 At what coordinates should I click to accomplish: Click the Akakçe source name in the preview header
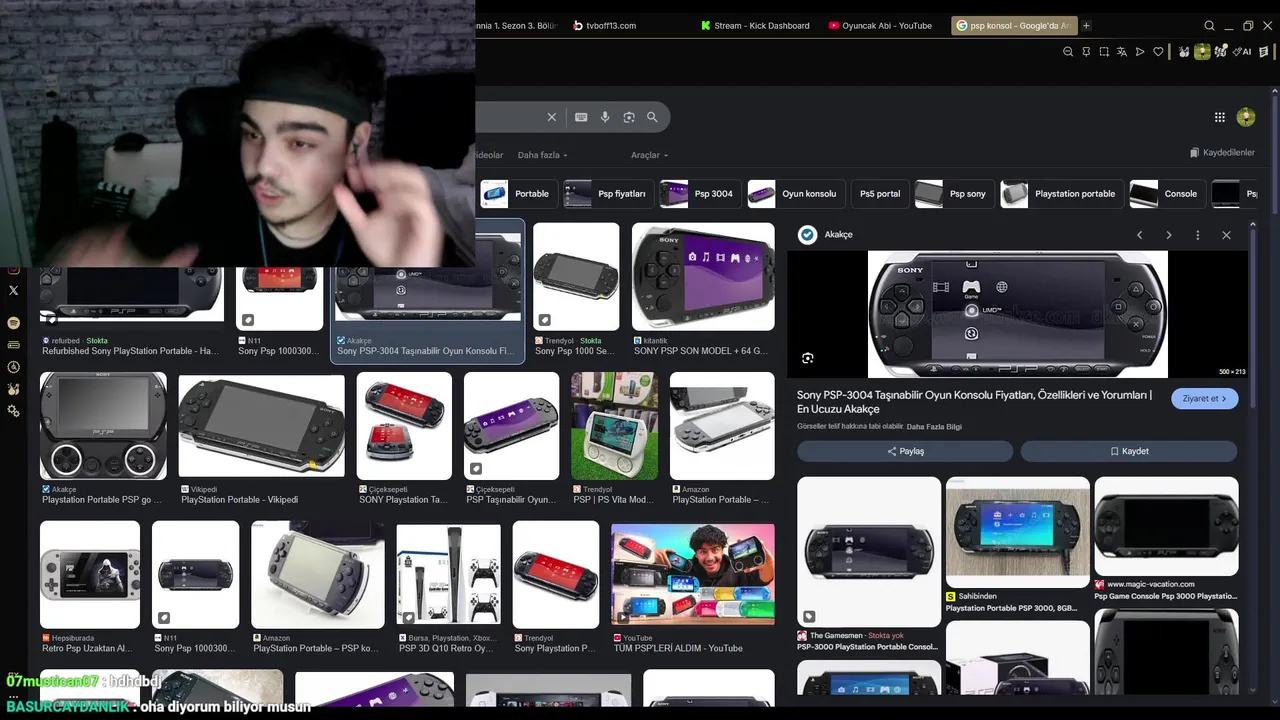coord(838,235)
